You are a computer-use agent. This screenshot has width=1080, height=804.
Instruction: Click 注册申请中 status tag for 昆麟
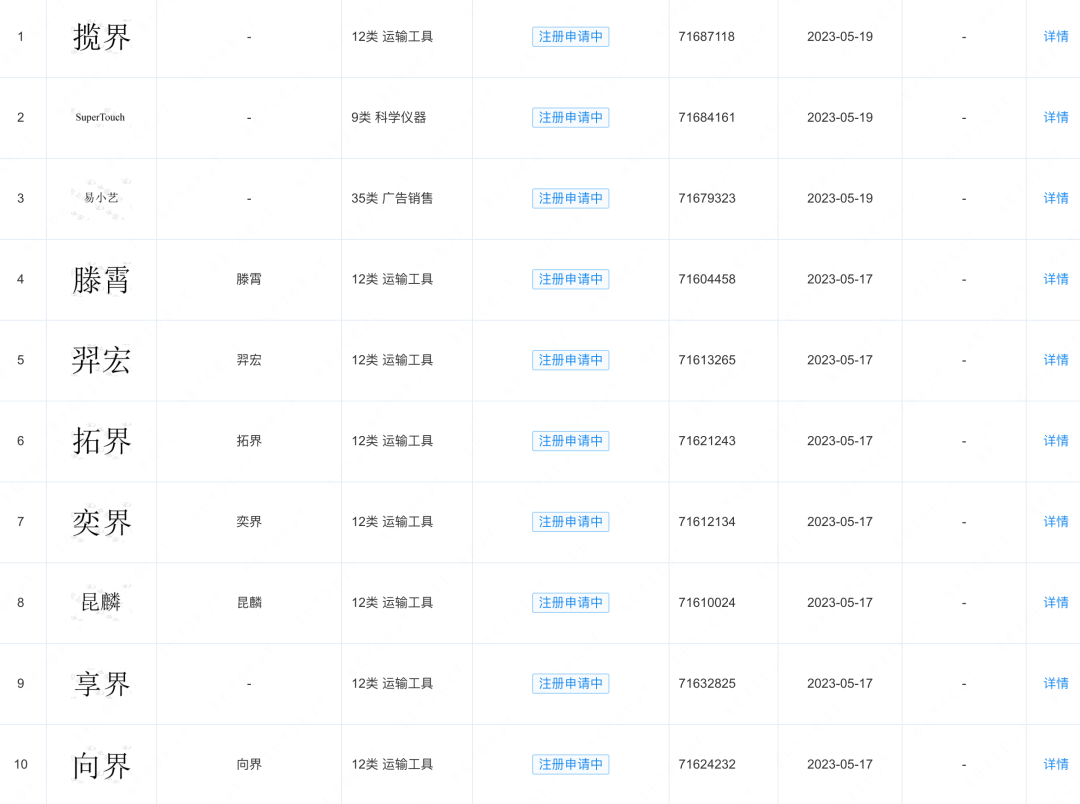point(570,602)
